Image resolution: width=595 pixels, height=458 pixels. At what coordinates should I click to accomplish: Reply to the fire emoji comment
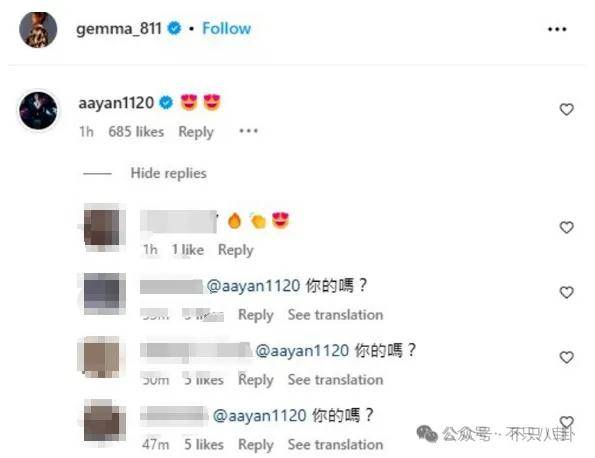tap(235, 250)
